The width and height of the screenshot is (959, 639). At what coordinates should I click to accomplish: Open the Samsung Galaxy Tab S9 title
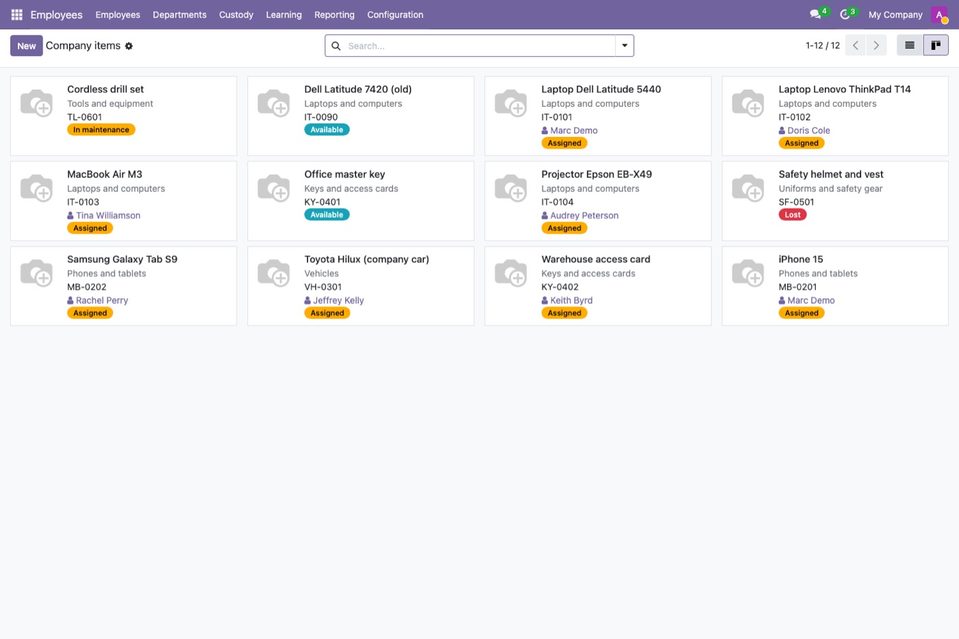(122, 259)
